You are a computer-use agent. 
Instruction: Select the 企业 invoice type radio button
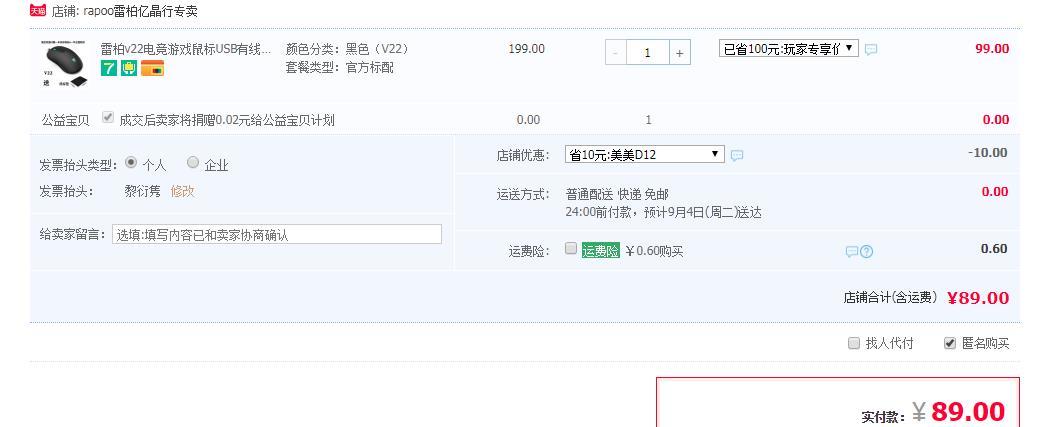tap(193, 162)
